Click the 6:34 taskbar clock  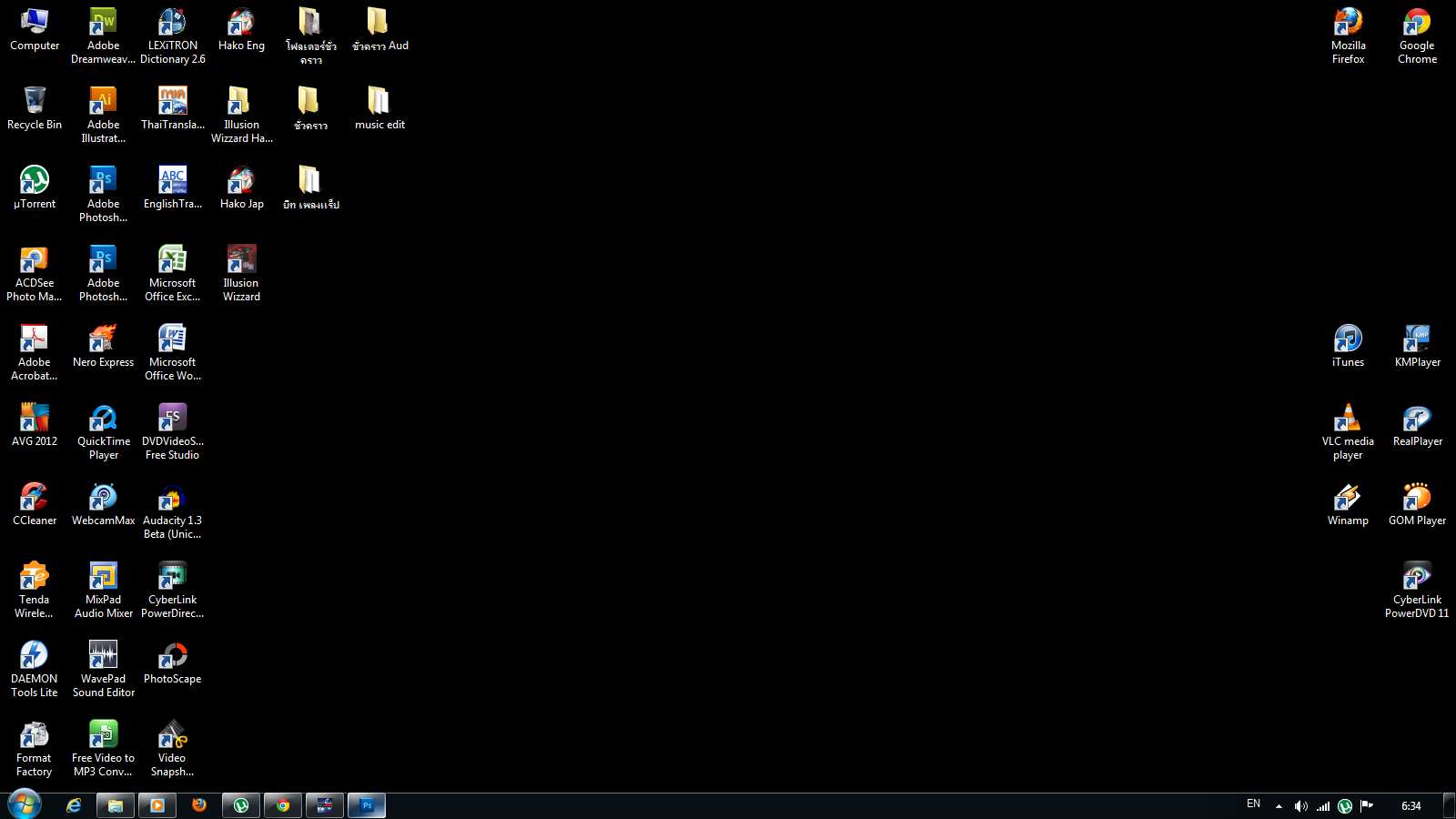coord(1411,806)
